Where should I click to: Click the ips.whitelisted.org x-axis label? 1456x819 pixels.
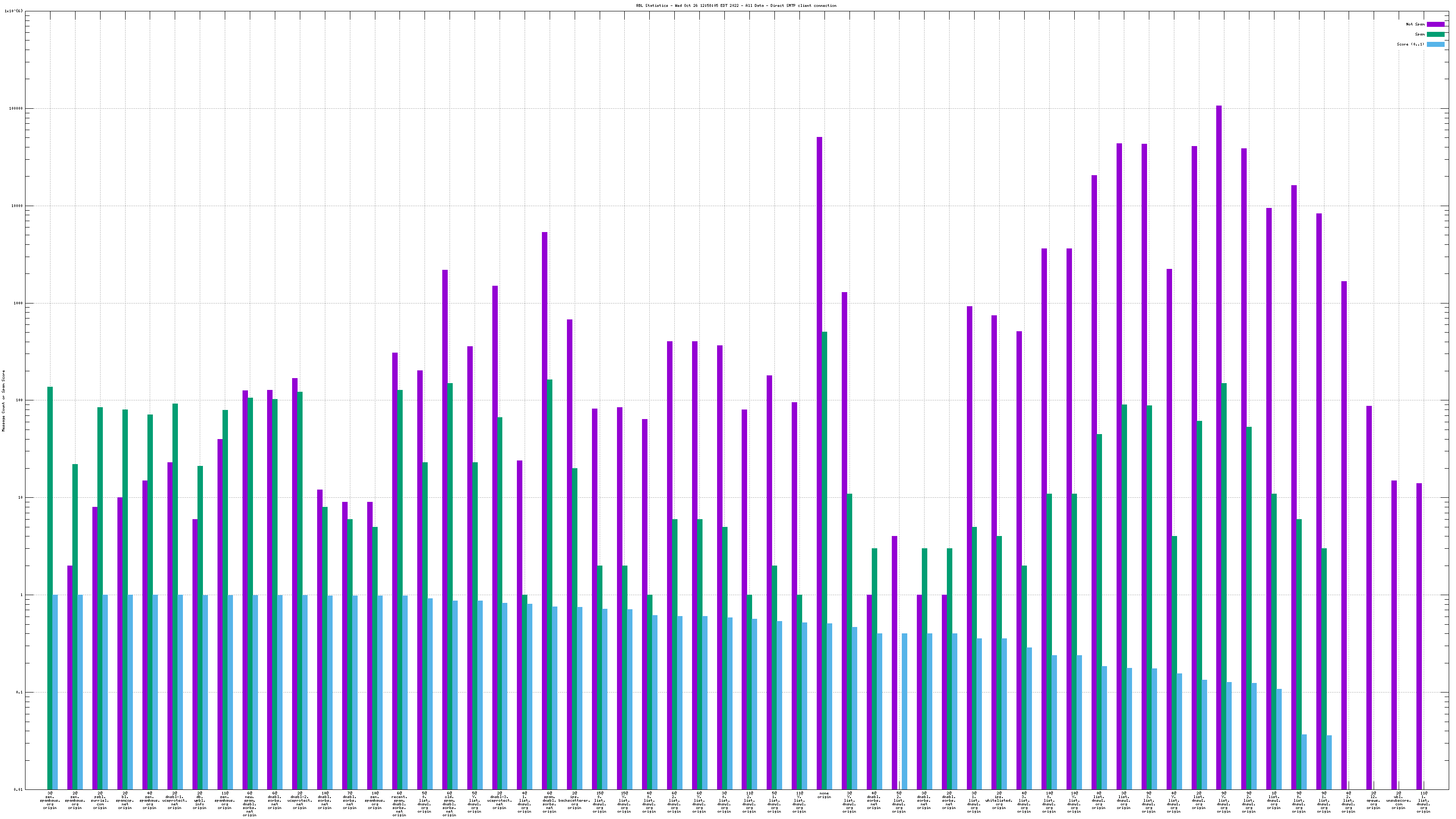tap(999, 800)
